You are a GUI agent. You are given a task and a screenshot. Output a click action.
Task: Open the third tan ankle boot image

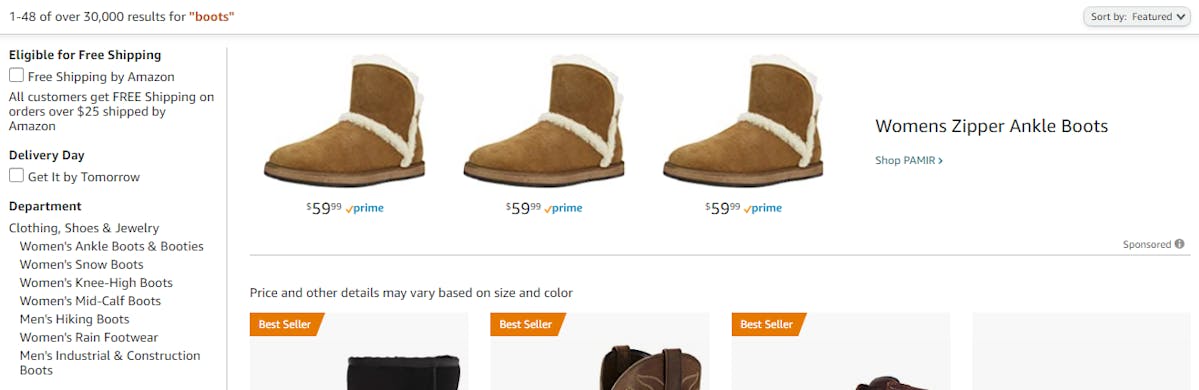point(743,121)
